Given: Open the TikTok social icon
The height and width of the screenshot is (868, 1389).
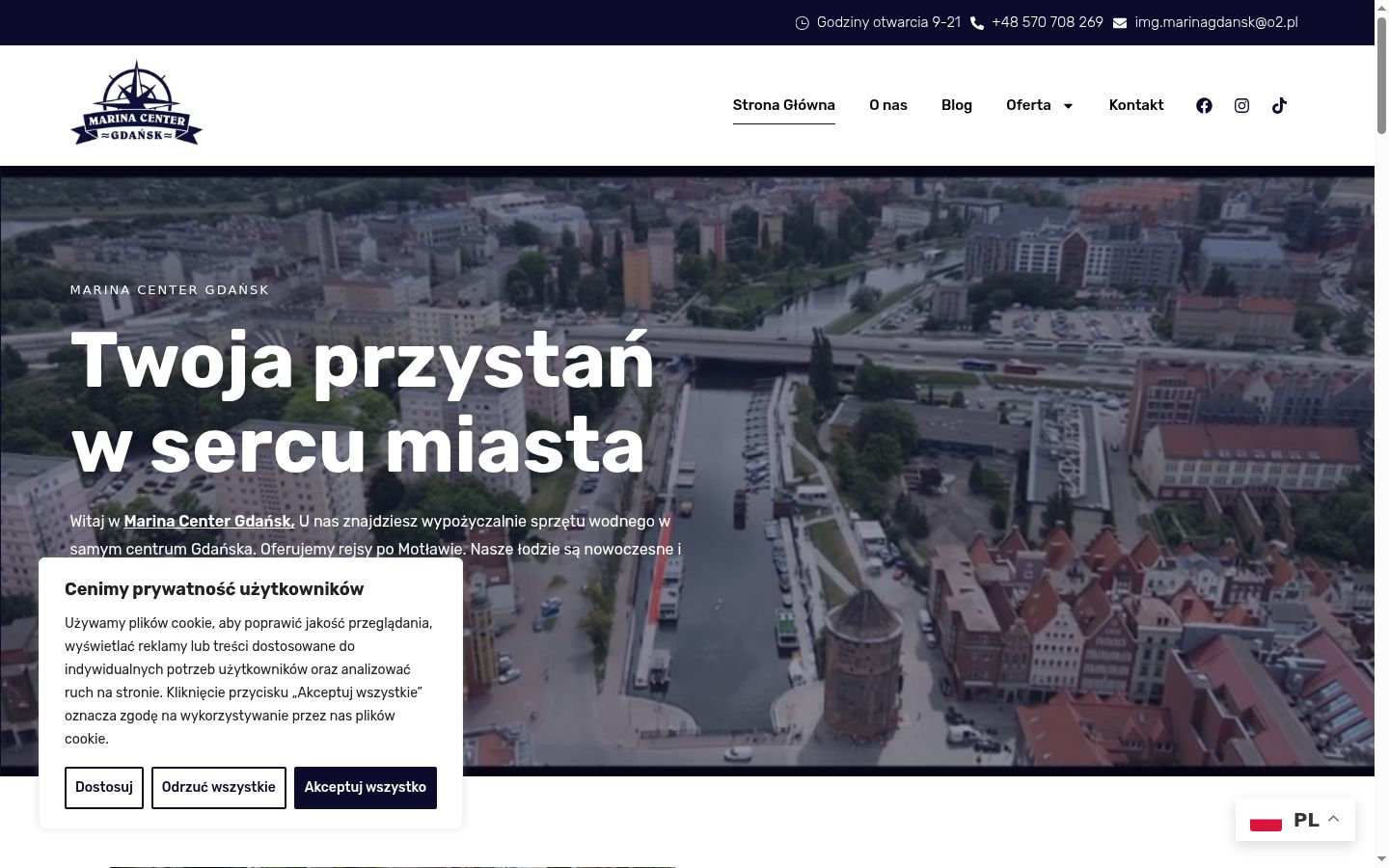Looking at the screenshot, I should point(1279,106).
